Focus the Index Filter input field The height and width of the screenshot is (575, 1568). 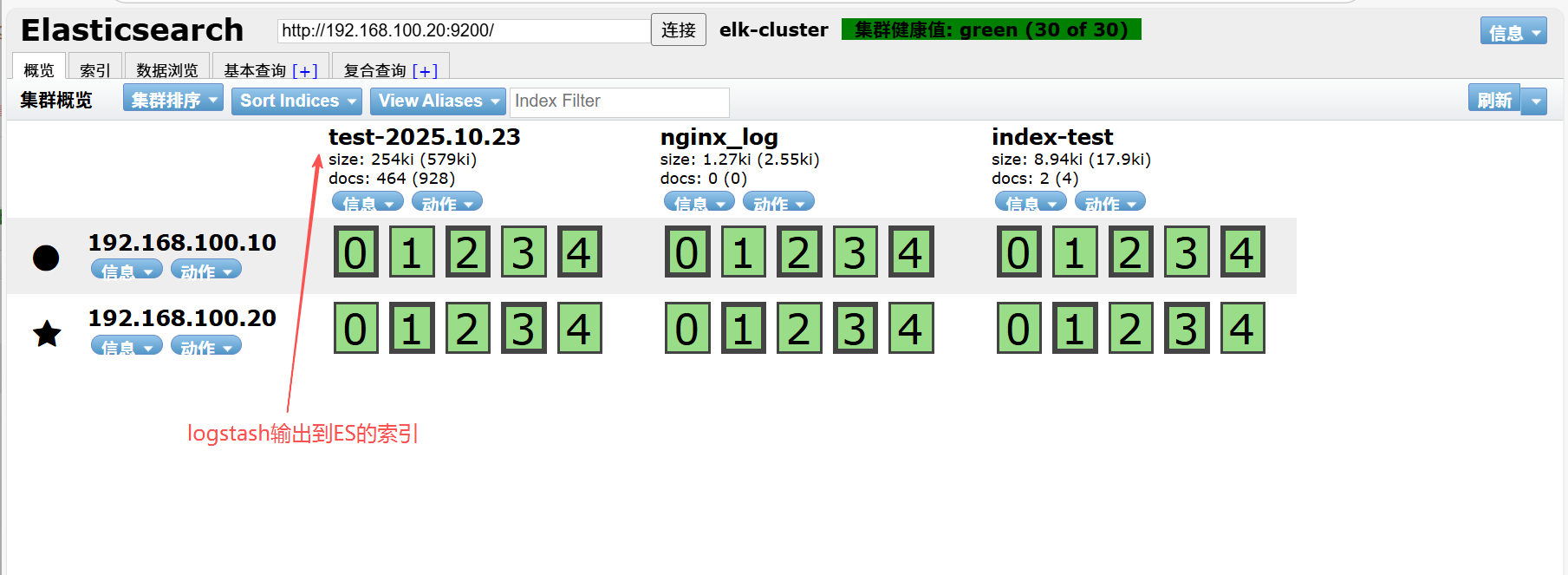(x=620, y=101)
